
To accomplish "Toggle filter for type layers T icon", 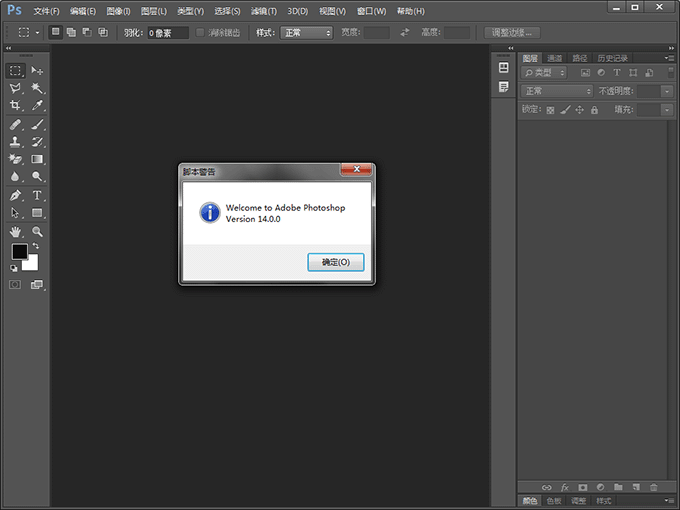I will pos(617,73).
